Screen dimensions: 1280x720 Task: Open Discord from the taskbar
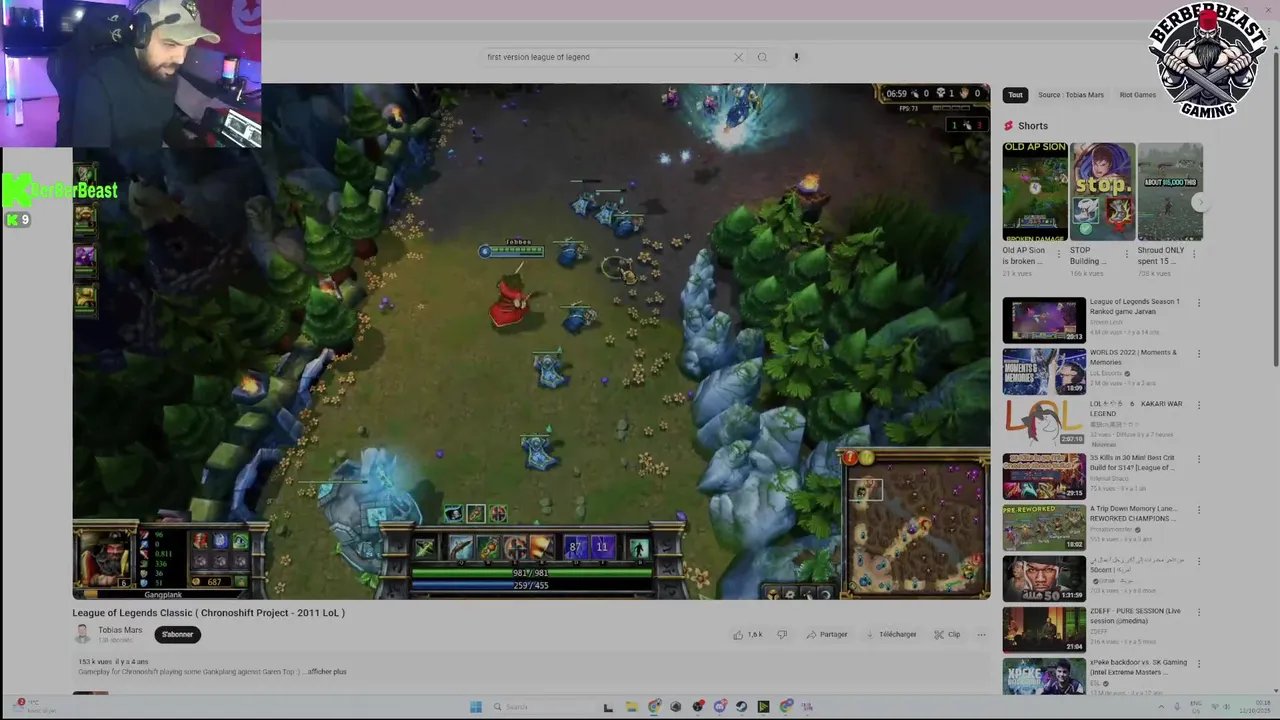coord(719,707)
